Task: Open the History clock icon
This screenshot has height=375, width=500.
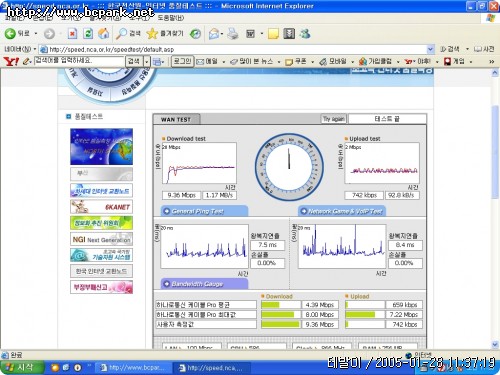Action: click(195, 33)
